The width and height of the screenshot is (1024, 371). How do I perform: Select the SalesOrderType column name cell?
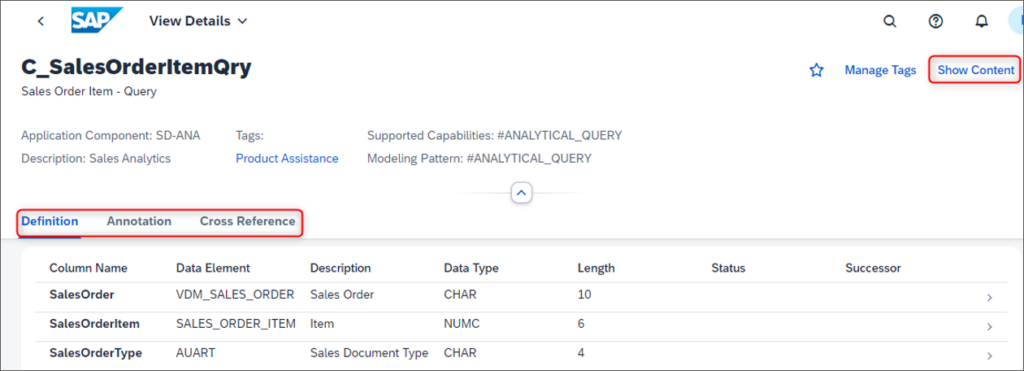pyautogui.click(x=95, y=353)
